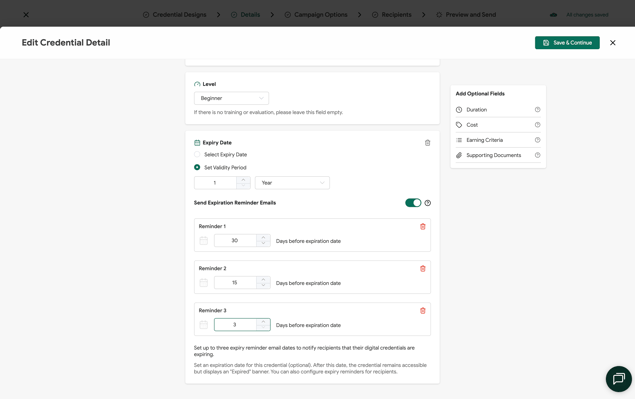Select the Set Validity Period radio button
This screenshot has height=399, width=635.
197,167
